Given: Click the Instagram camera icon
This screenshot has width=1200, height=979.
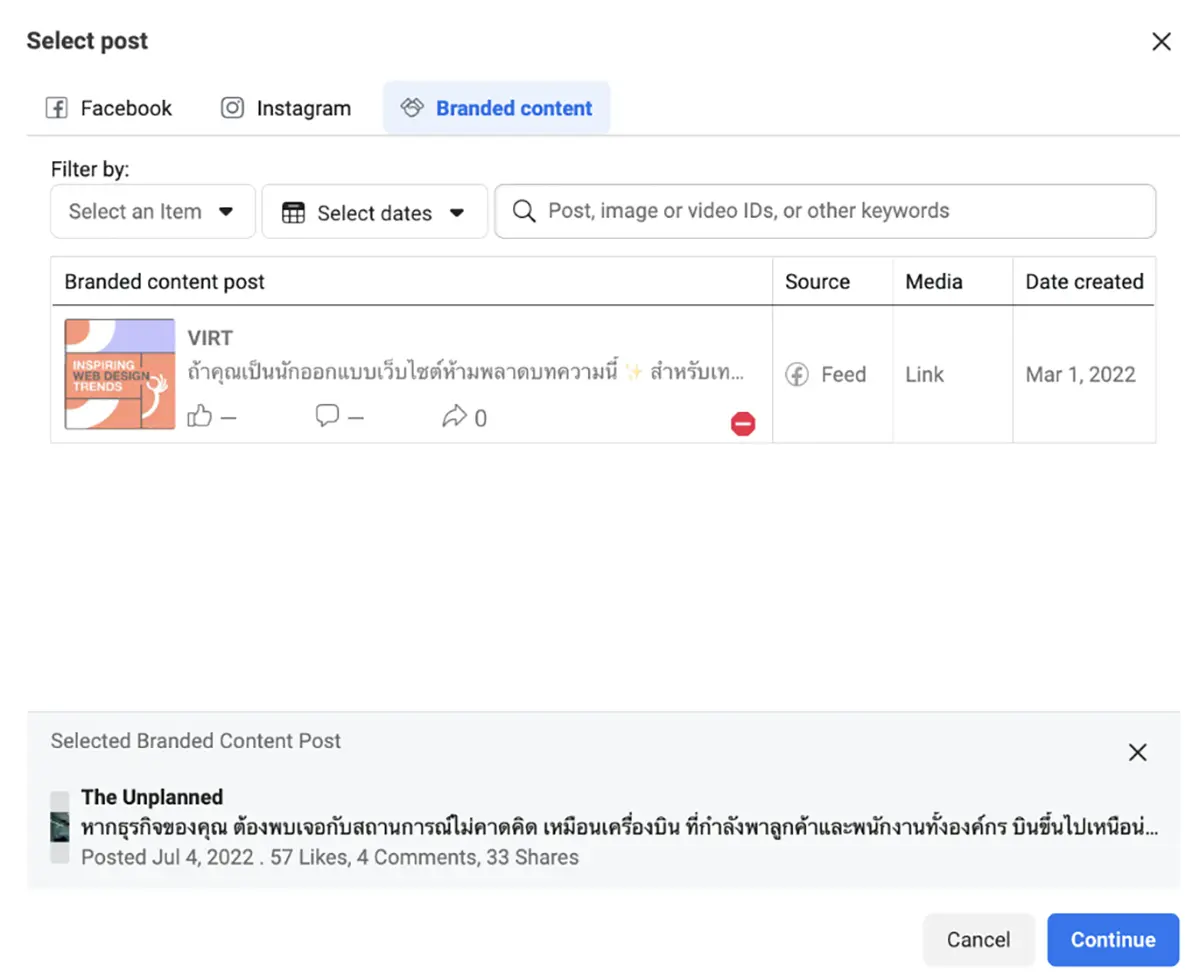Looking at the screenshot, I should point(231,107).
